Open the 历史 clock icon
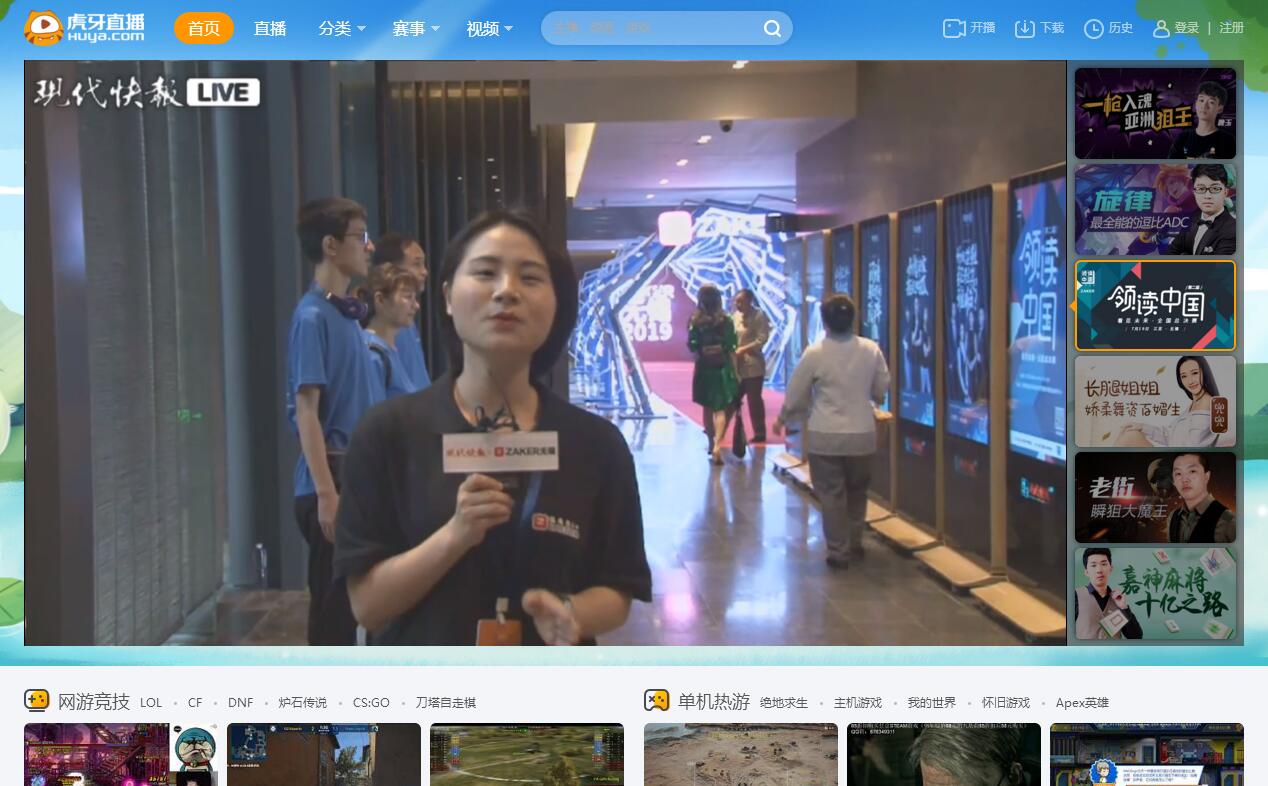The width and height of the screenshot is (1268, 786). (x=1093, y=28)
